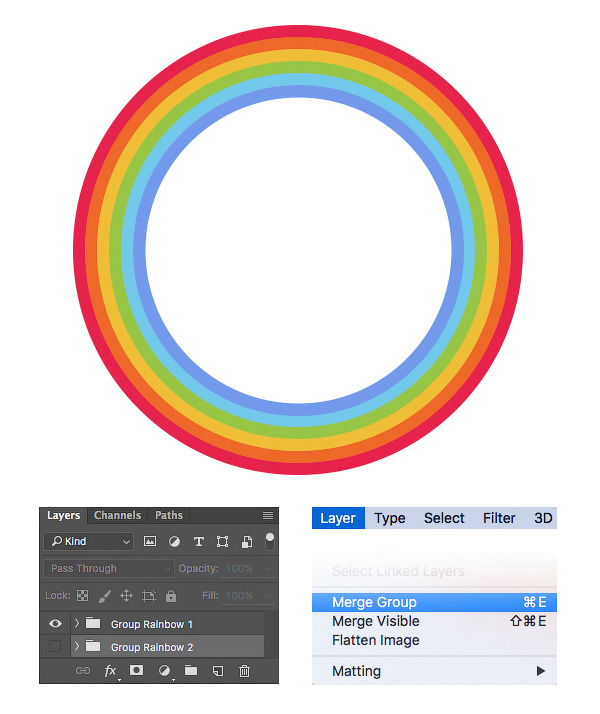Screen dimensions: 600x714
Task: Click the green rainbow ring
Action: pos(298,67)
